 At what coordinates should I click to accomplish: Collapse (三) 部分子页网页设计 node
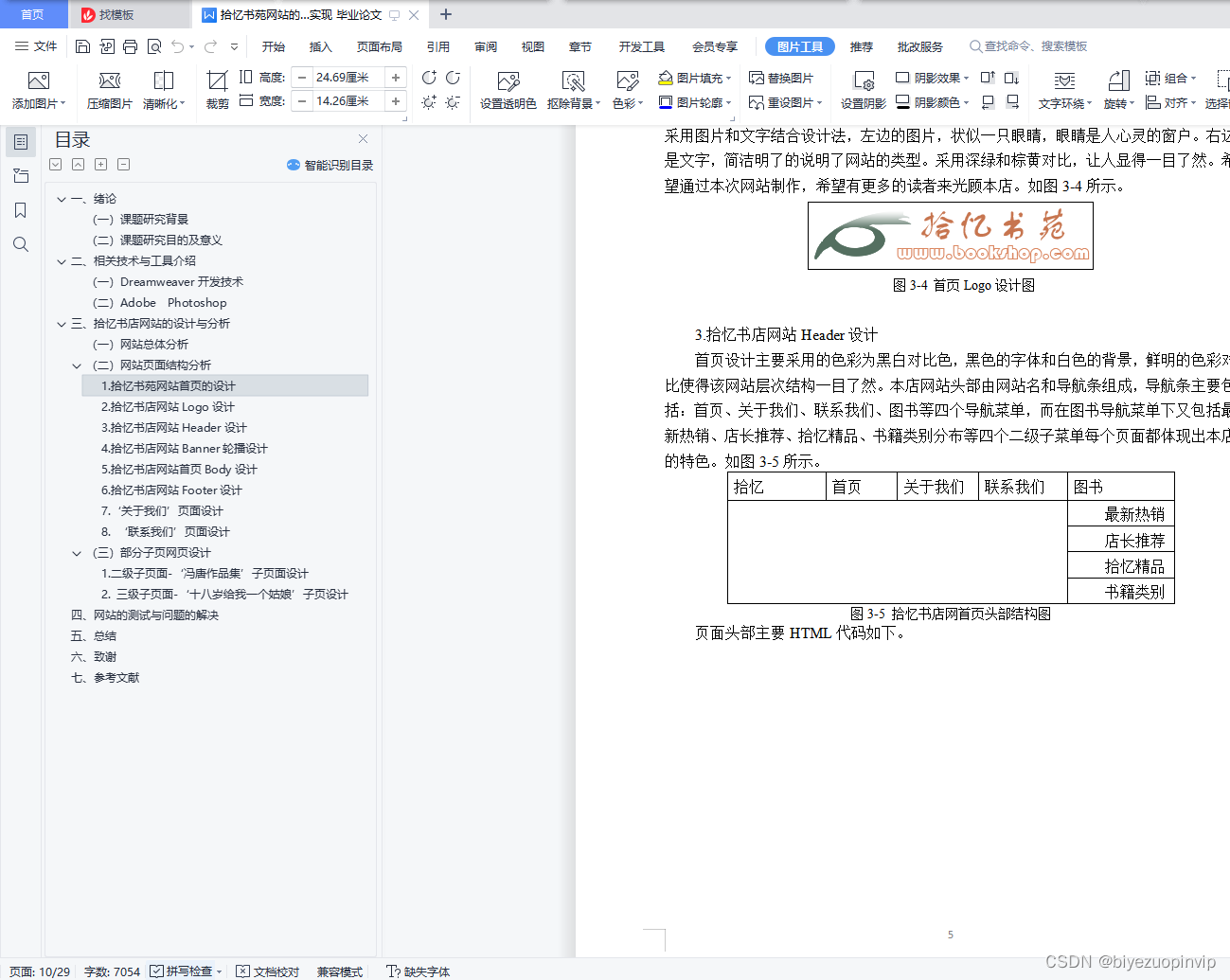click(x=77, y=553)
